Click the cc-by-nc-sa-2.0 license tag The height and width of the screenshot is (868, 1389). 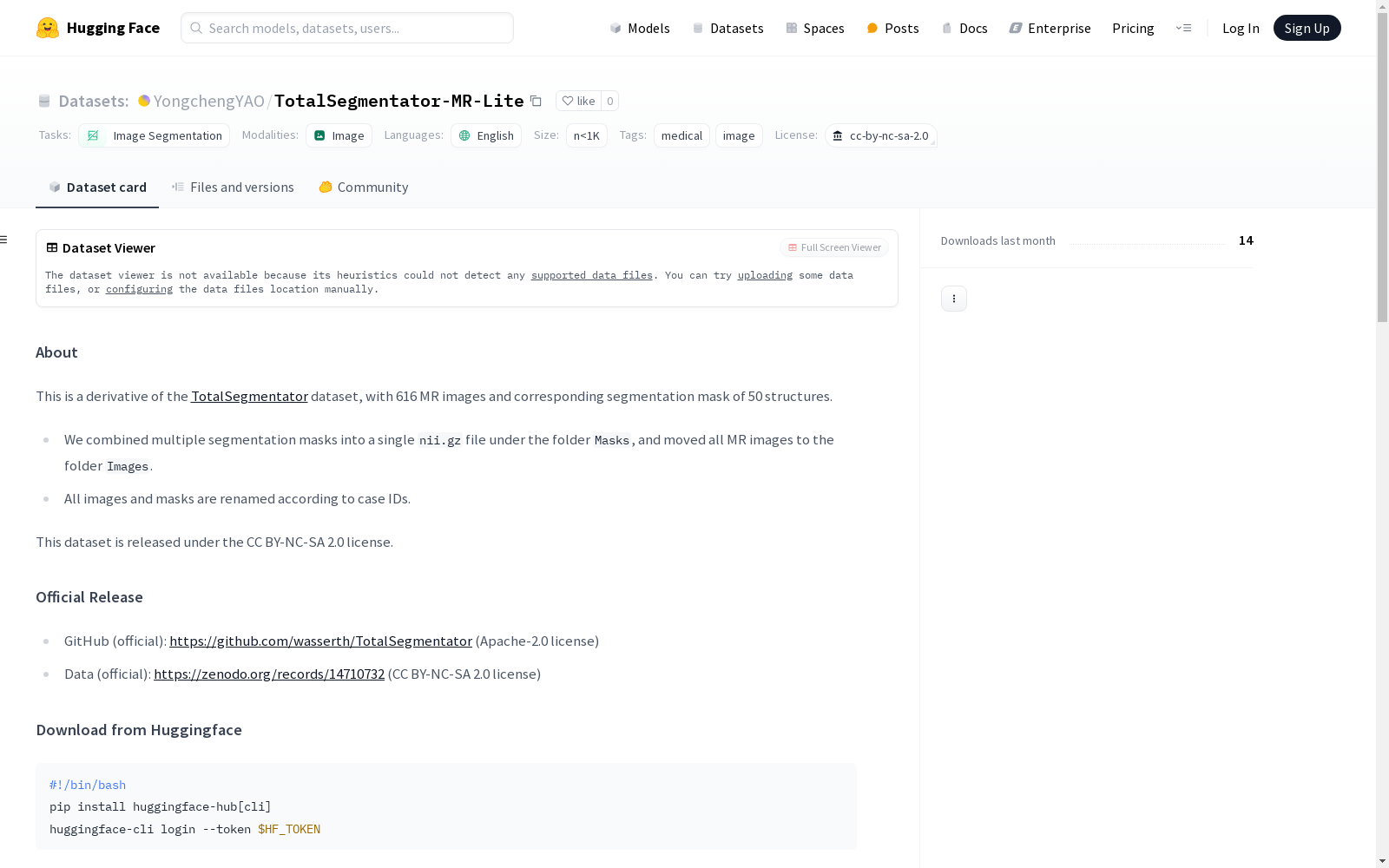(x=880, y=135)
